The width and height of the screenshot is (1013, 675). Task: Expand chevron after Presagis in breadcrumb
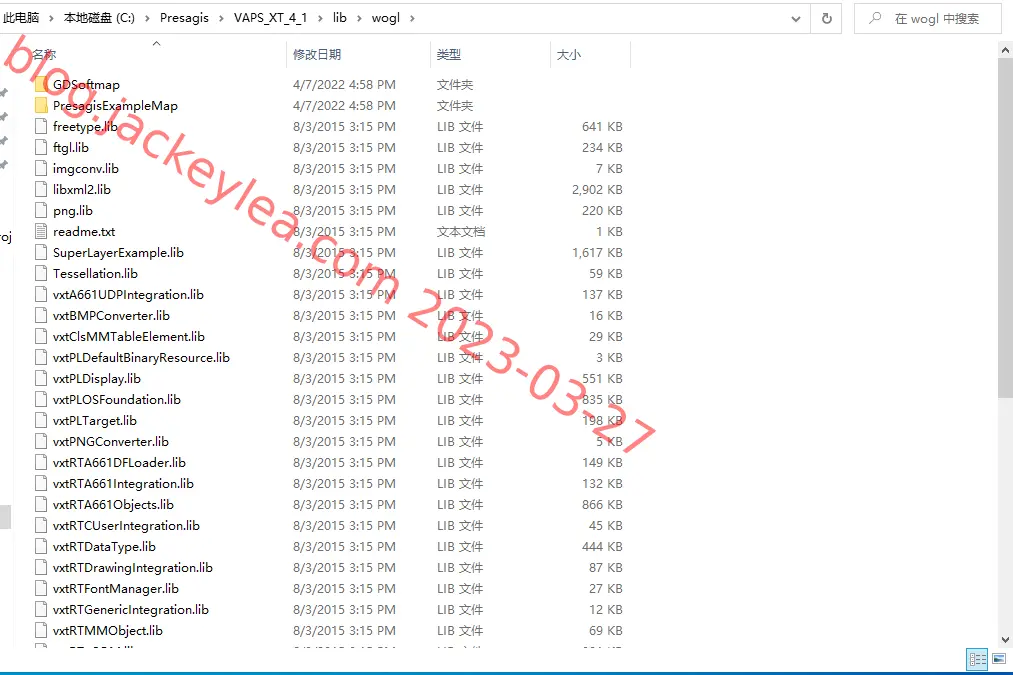[221, 18]
